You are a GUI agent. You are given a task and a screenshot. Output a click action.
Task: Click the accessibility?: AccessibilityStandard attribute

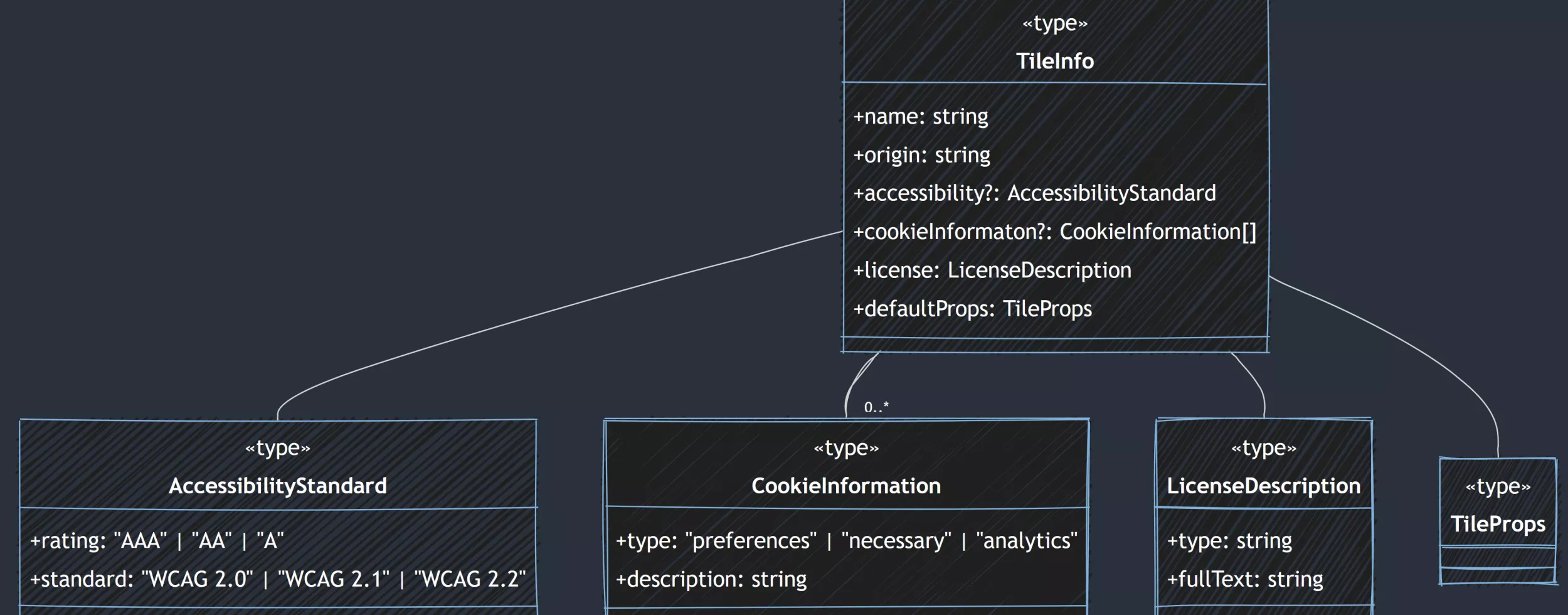(1034, 193)
